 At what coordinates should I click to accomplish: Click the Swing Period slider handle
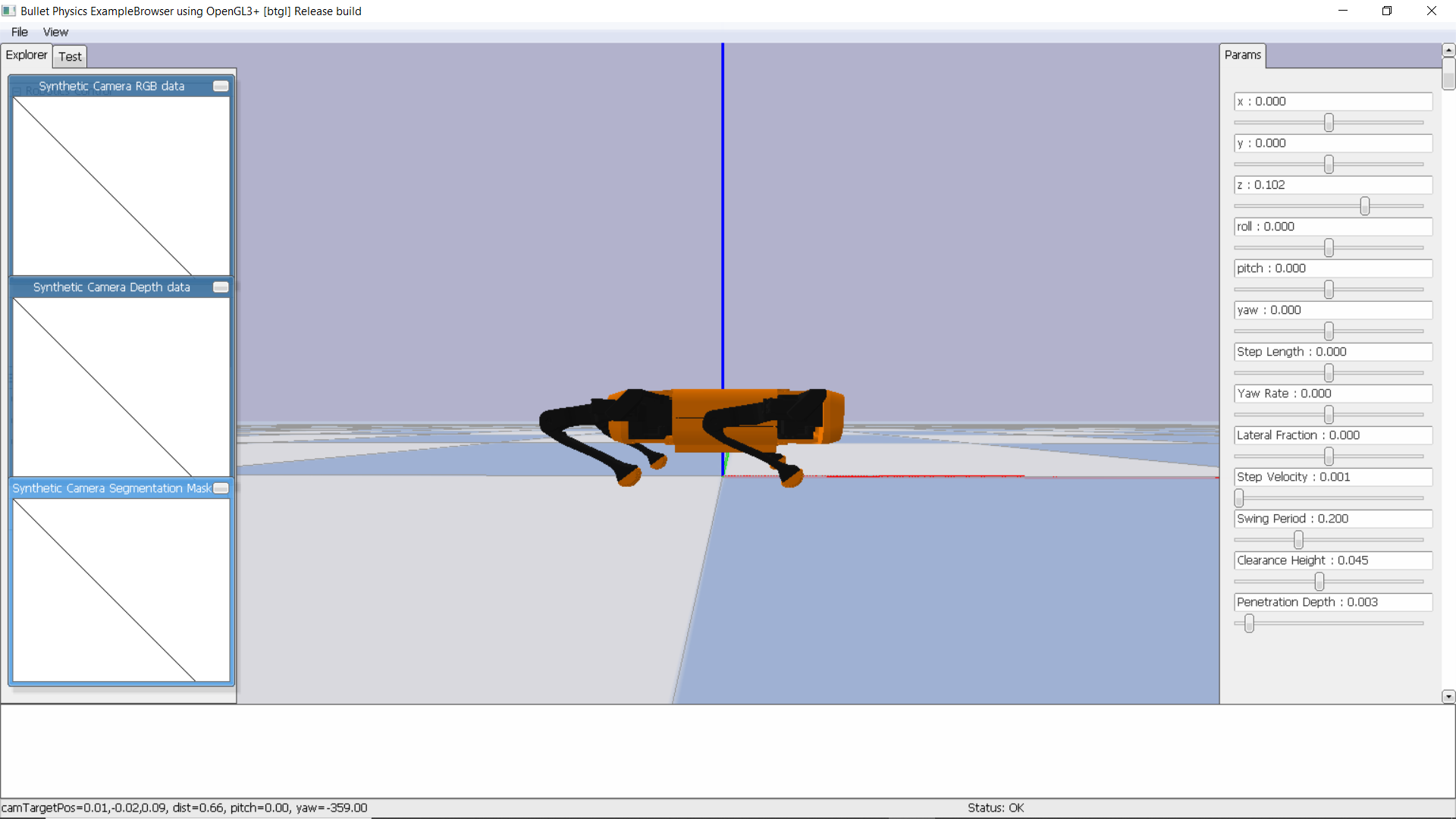click(x=1299, y=540)
